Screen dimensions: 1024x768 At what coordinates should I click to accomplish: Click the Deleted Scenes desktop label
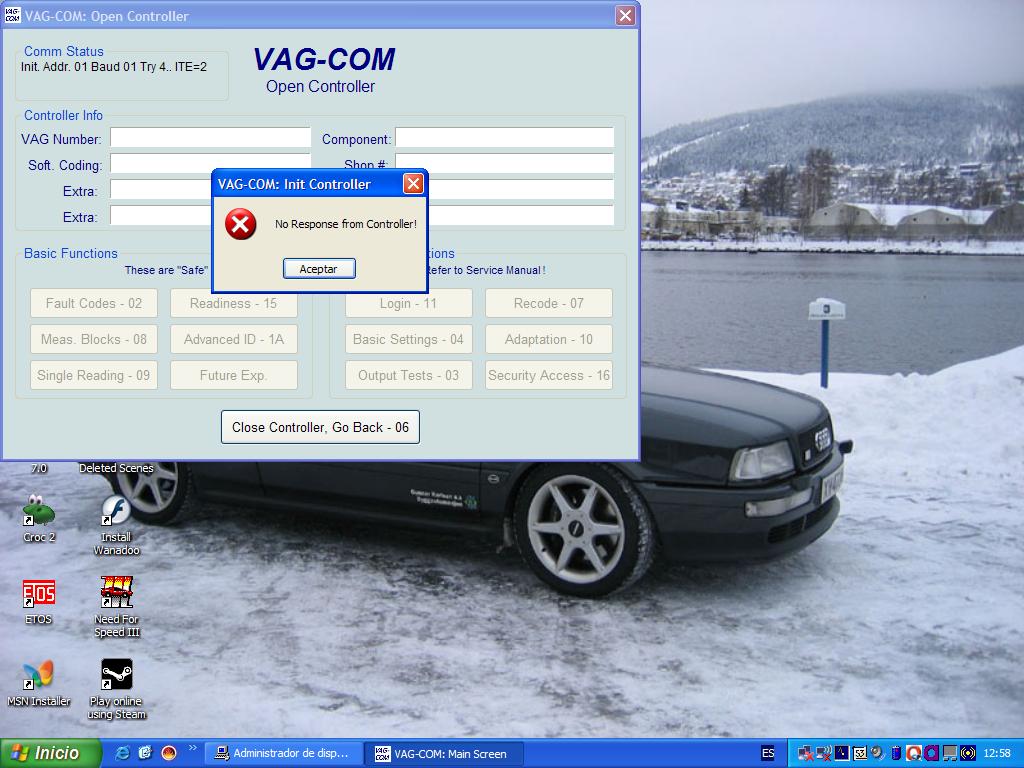[x=116, y=468]
